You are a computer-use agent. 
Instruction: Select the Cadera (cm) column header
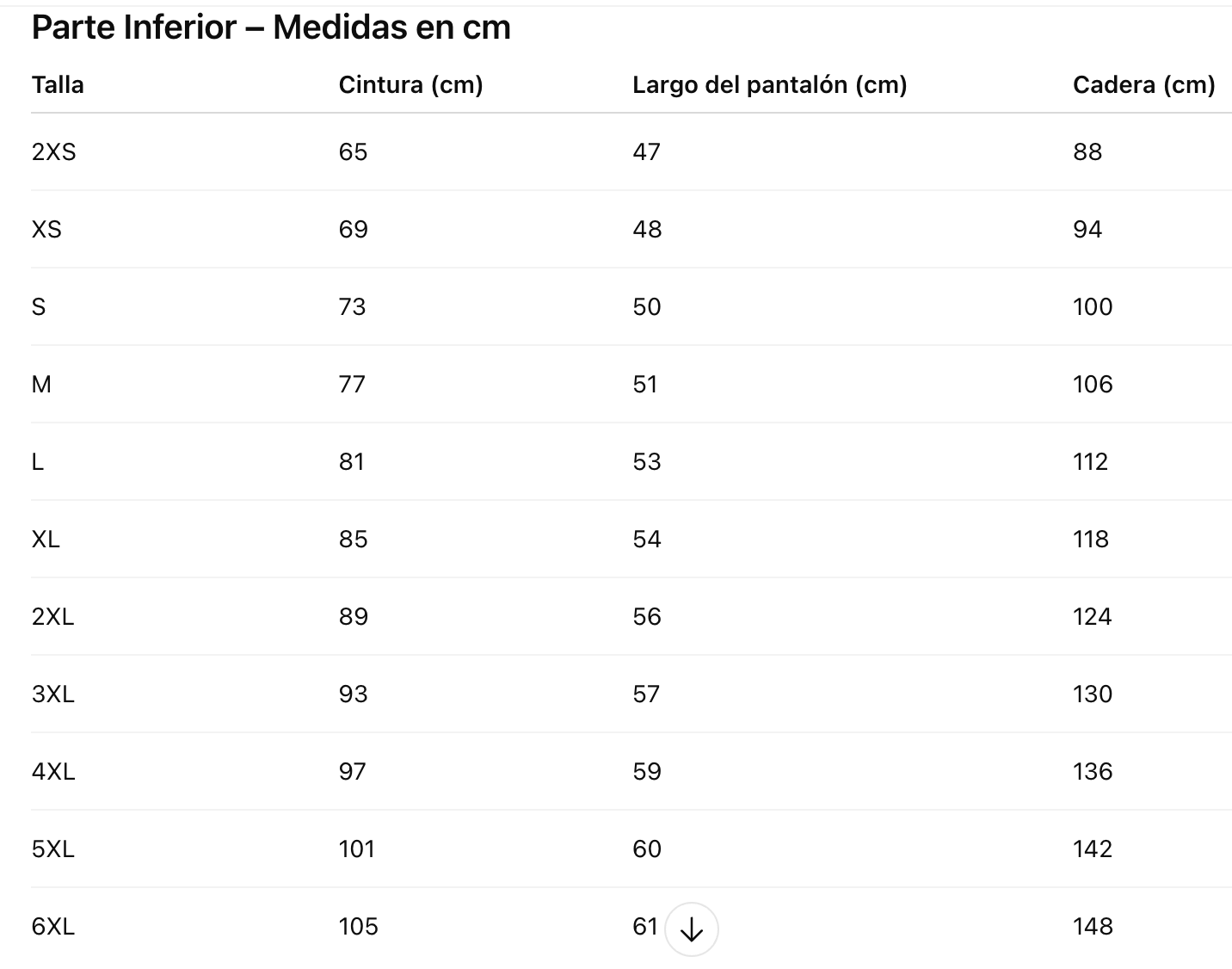(1143, 85)
